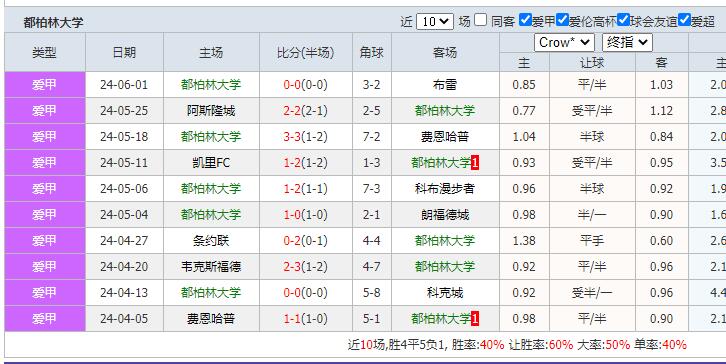Select the date cell 24-04-20

(124, 266)
